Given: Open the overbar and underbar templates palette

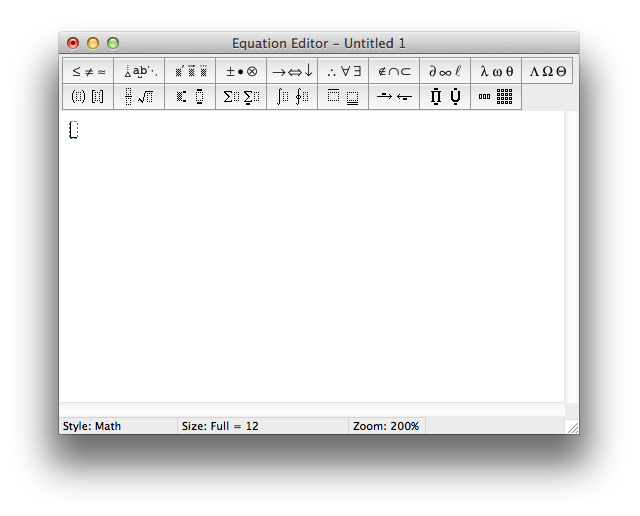Looking at the screenshot, I should (343, 97).
